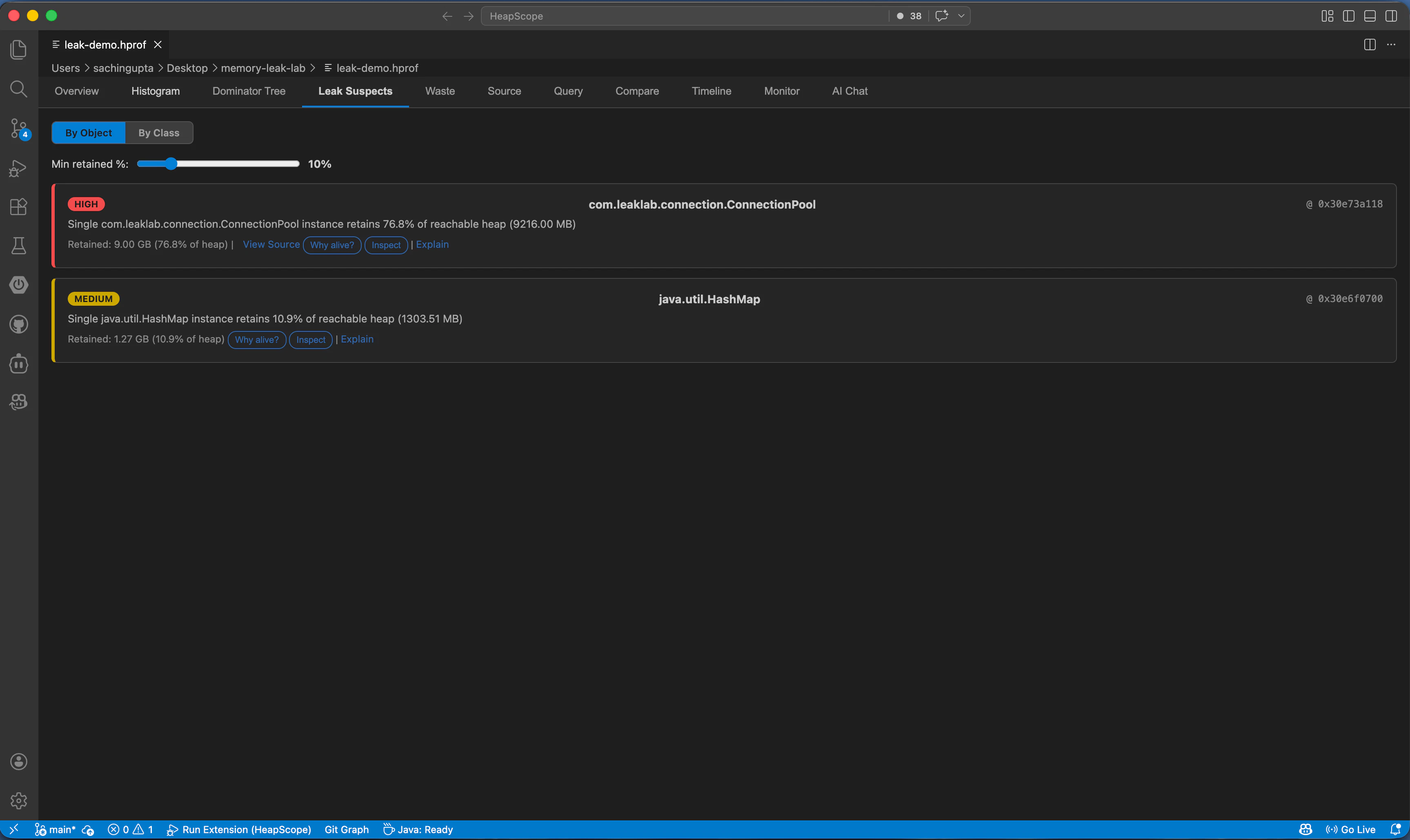Click Why alive? for the ConnectionPool suspect
This screenshot has width=1410, height=840.
(x=332, y=244)
